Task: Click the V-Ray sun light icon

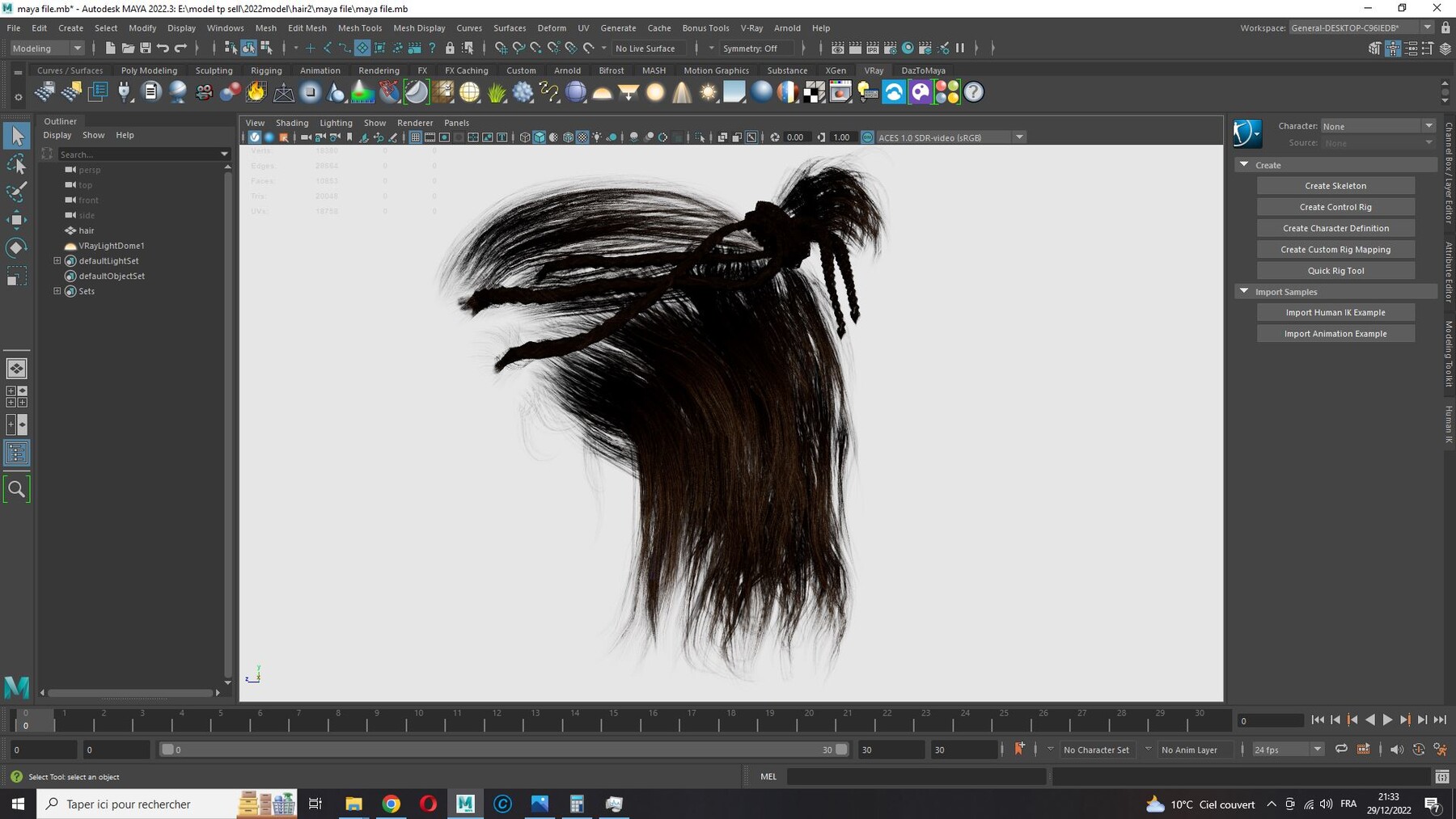Action: pos(709,92)
